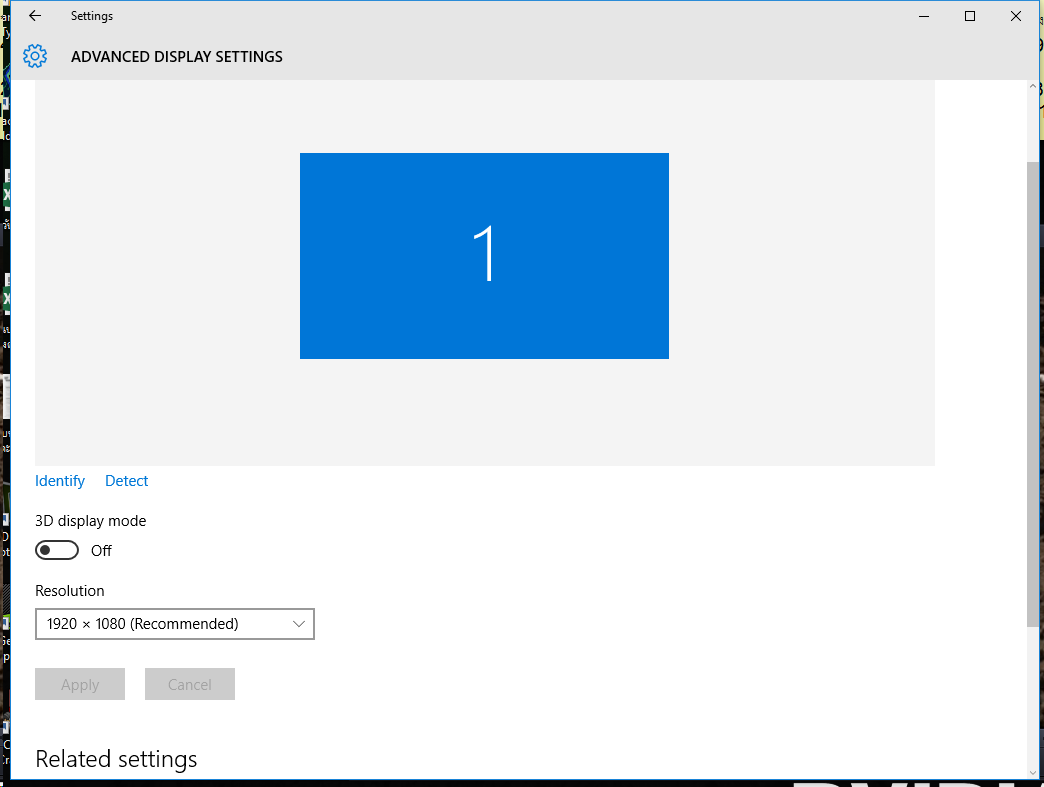Click the Resolution label
Viewport: 1044px width, 787px height.
tap(69, 591)
